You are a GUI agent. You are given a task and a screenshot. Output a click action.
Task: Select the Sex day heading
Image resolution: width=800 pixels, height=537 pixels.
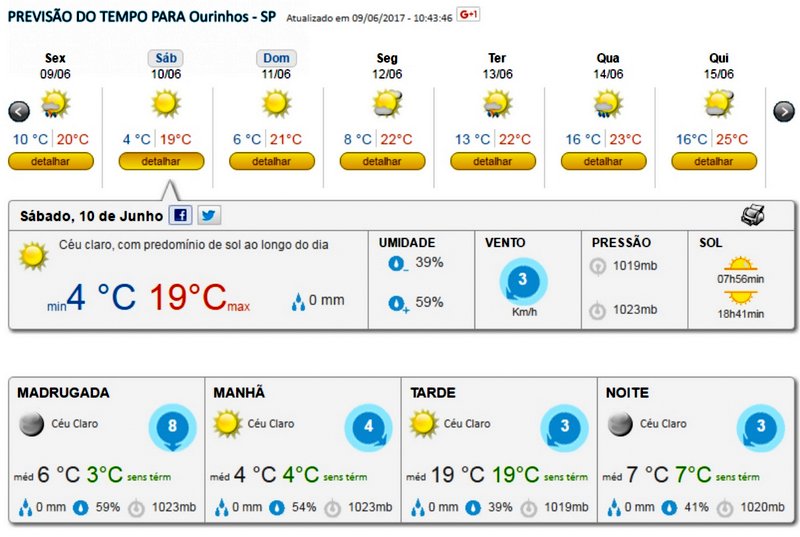pos(55,58)
